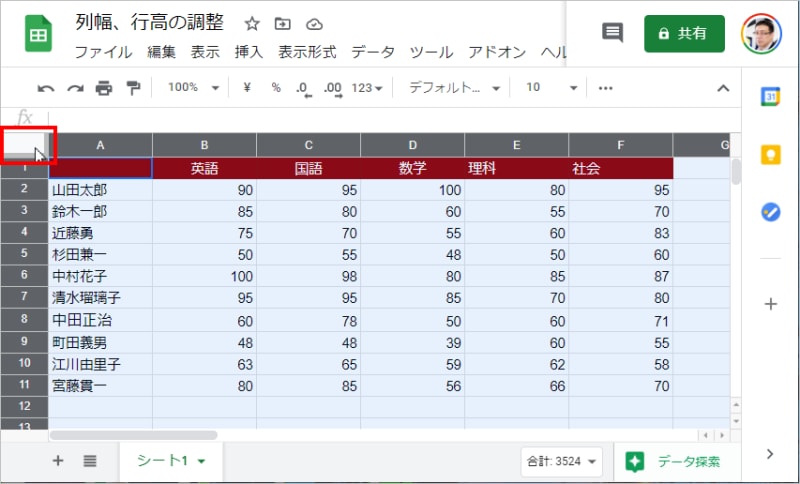Open Google Keep side panel

(x=771, y=155)
